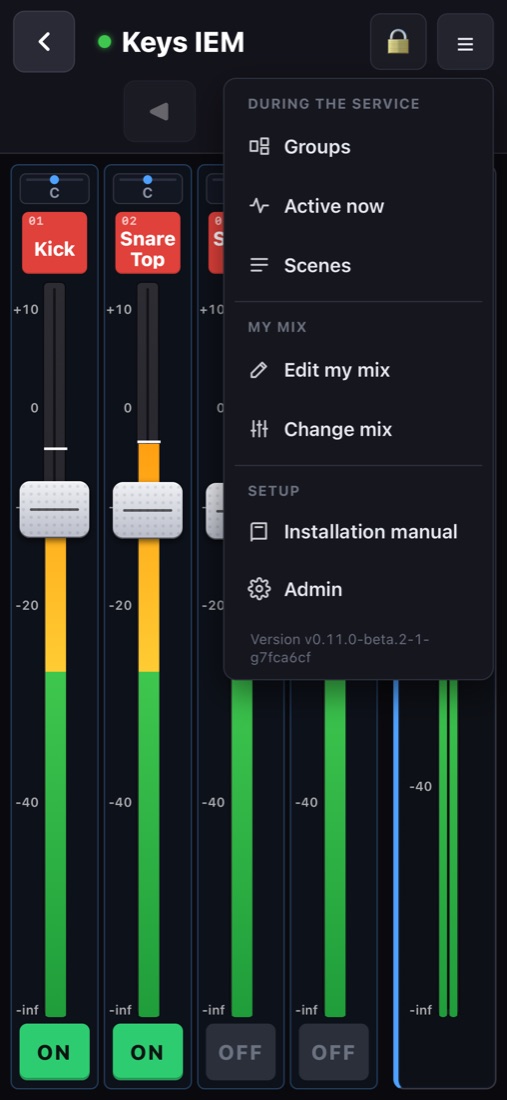
Task: Turn off the Snare Top ON button
Action: 147,1052
